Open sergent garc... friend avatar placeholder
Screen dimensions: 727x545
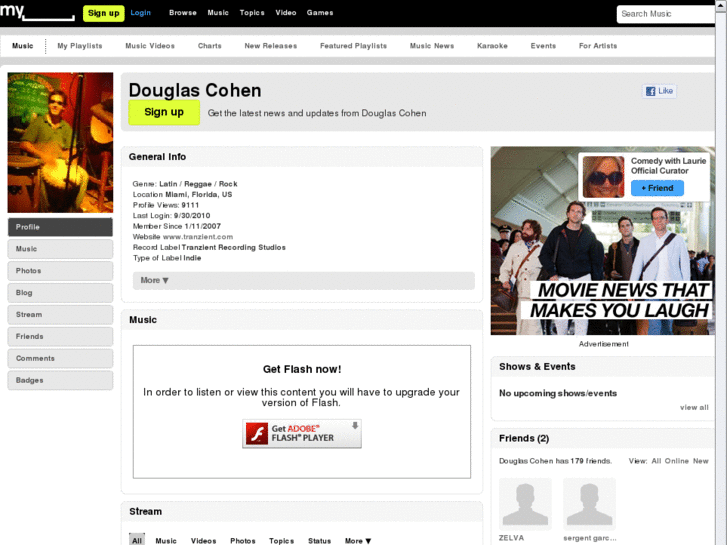tap(589, 504)
